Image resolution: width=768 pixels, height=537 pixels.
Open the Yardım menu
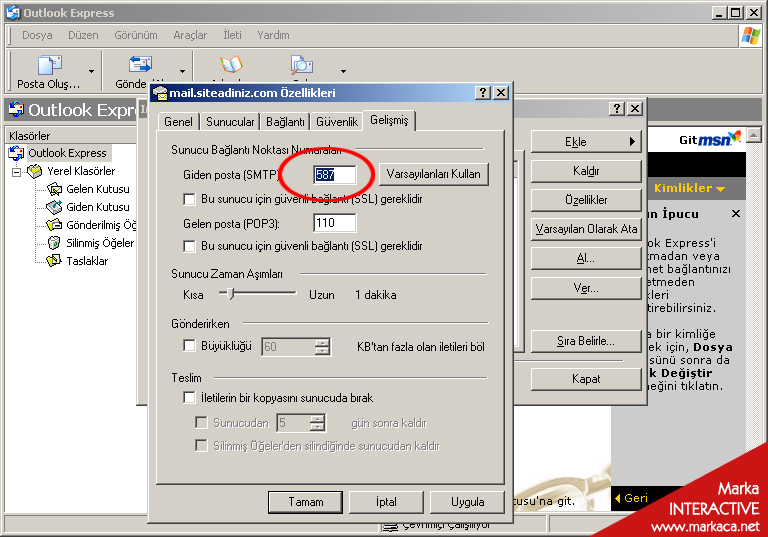click(x=273, y=35)
